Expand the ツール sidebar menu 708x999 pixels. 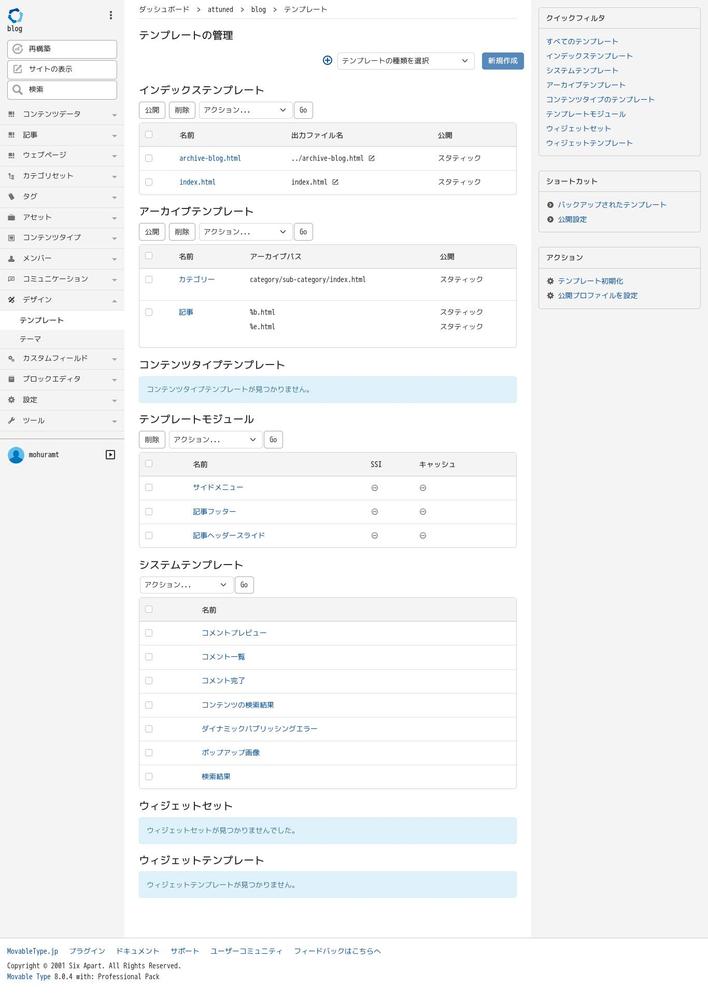click(62, 421)
